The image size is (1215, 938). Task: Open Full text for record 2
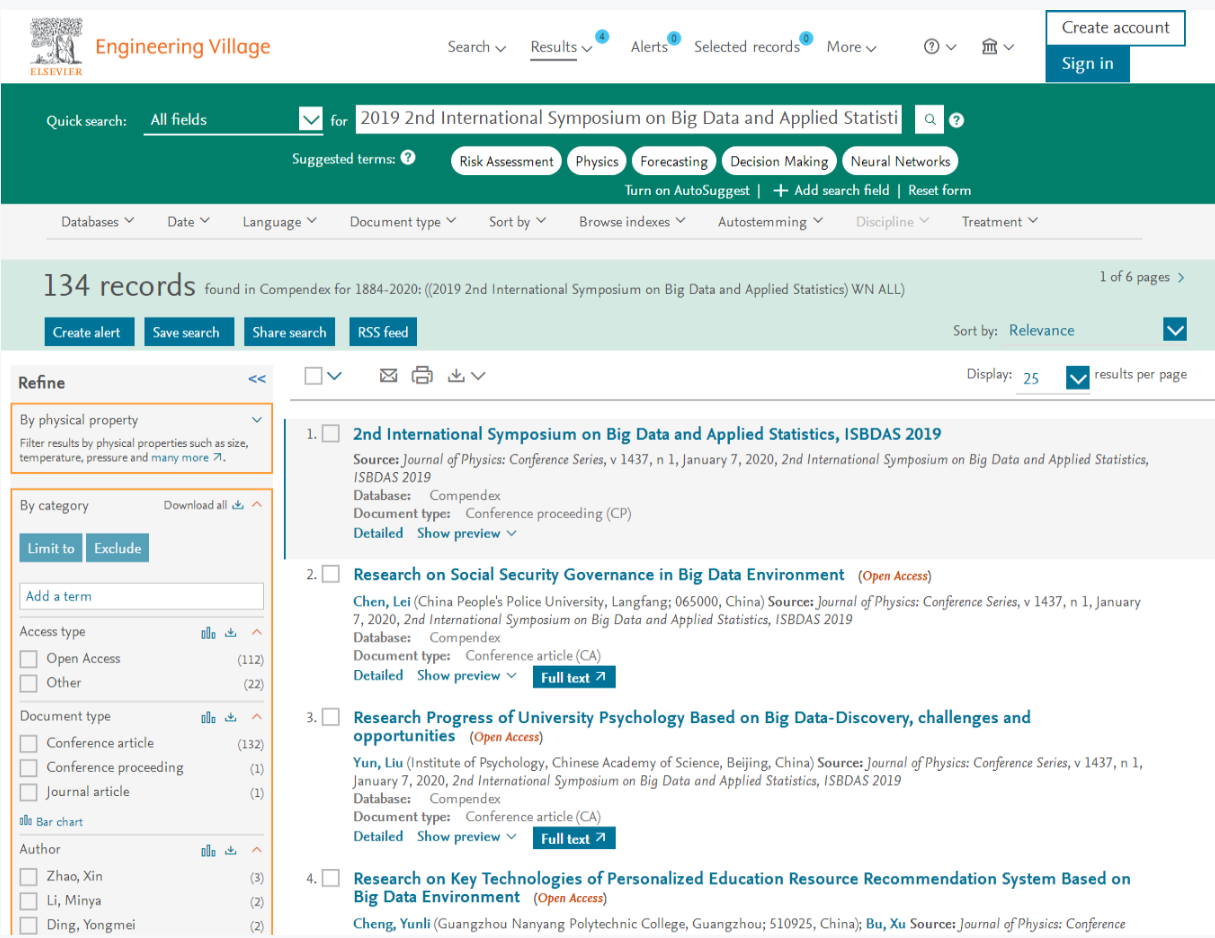coord(574,677)
